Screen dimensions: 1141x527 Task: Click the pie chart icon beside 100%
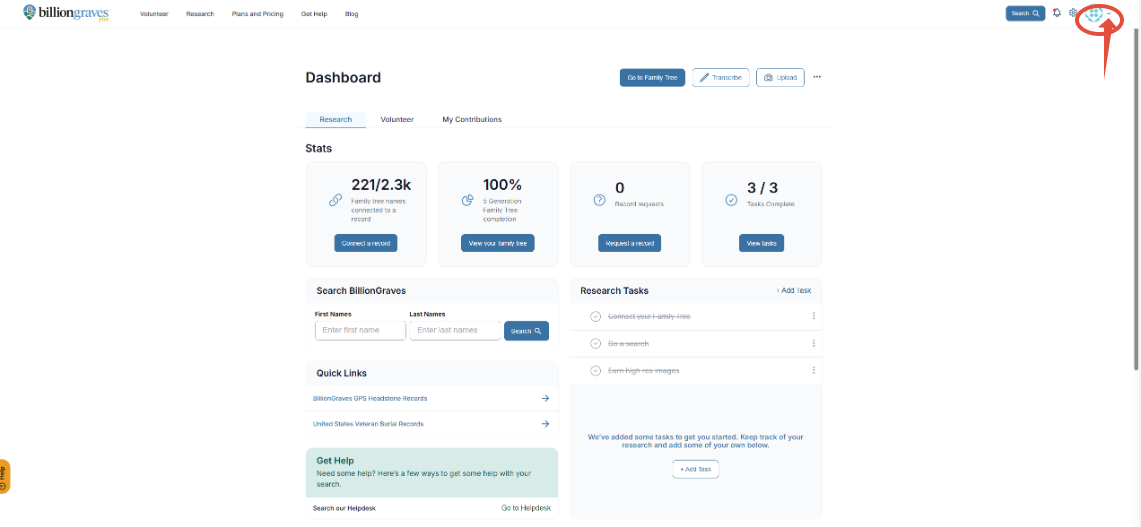coord(468,200)
